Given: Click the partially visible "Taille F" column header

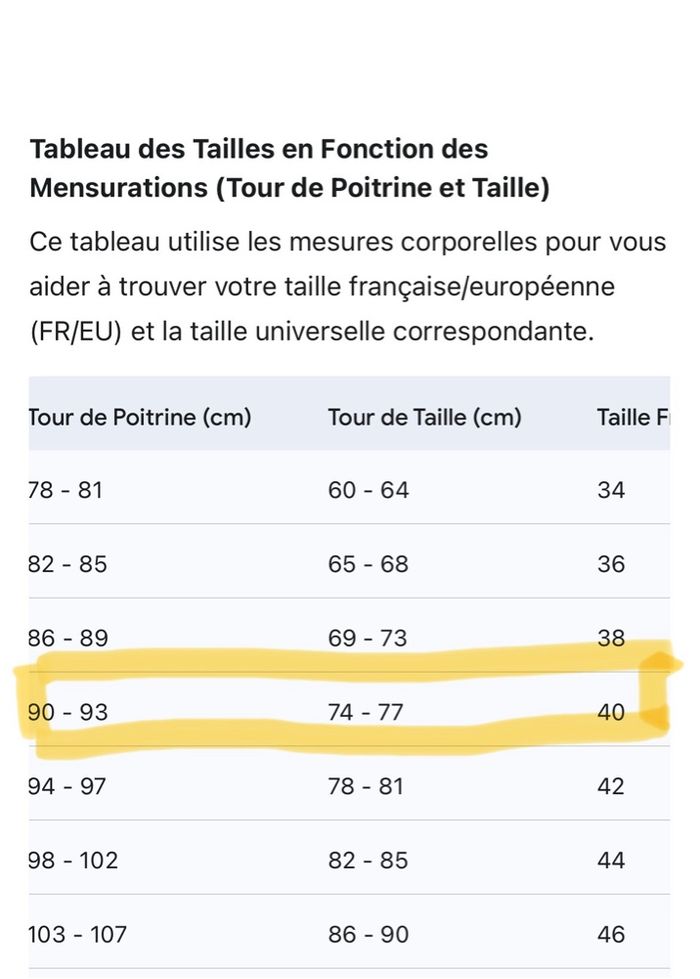Looking at the screenshot, I should (632, 417).
